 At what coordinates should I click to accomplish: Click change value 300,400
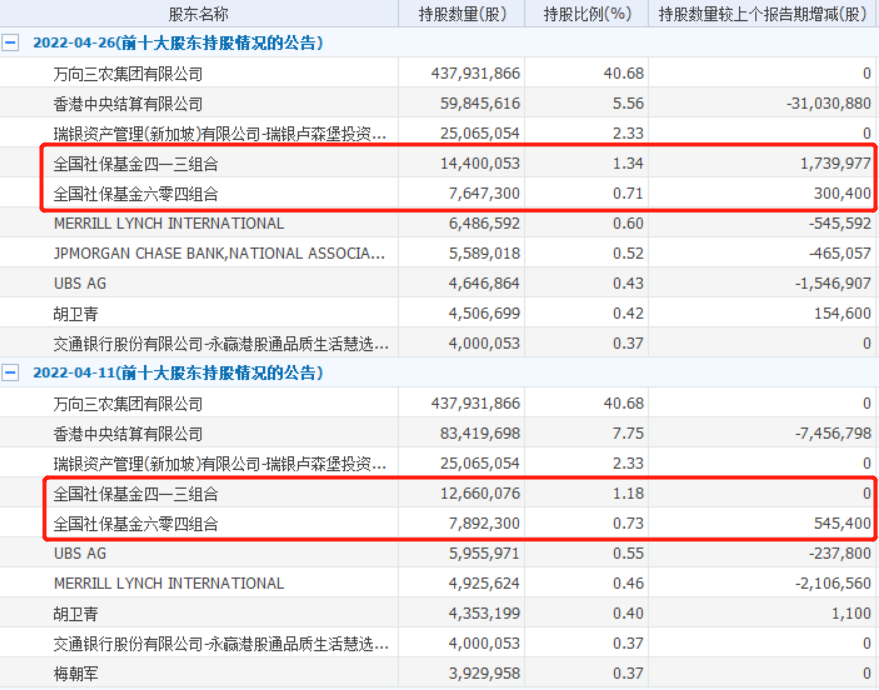click(x=843, y=194)
